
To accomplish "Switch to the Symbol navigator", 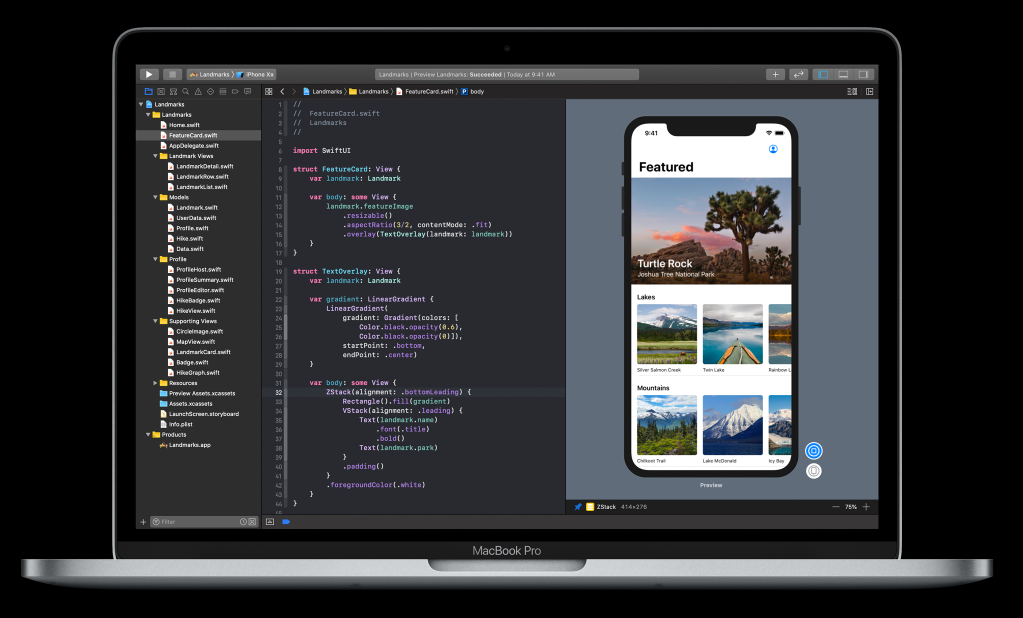I will tap(174, 91).
